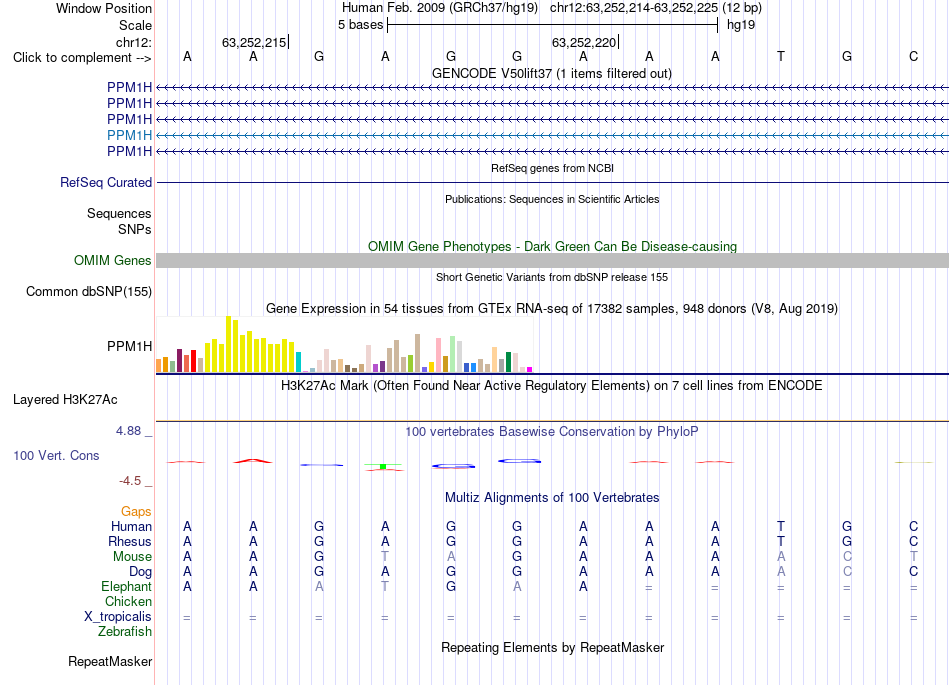
Task: Click the tallest yellow GTEx expression bar
Action: pos(228,344)
